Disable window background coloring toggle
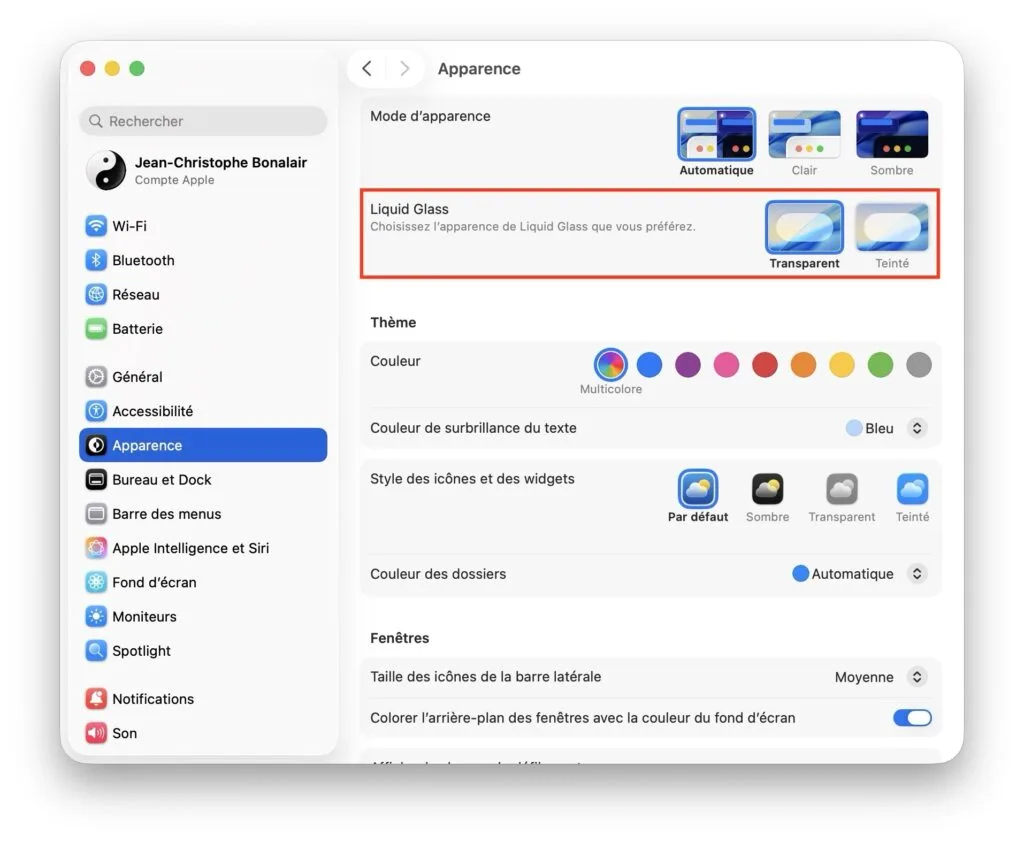This screenshot has width=1024, height=843. coord(911,718)
